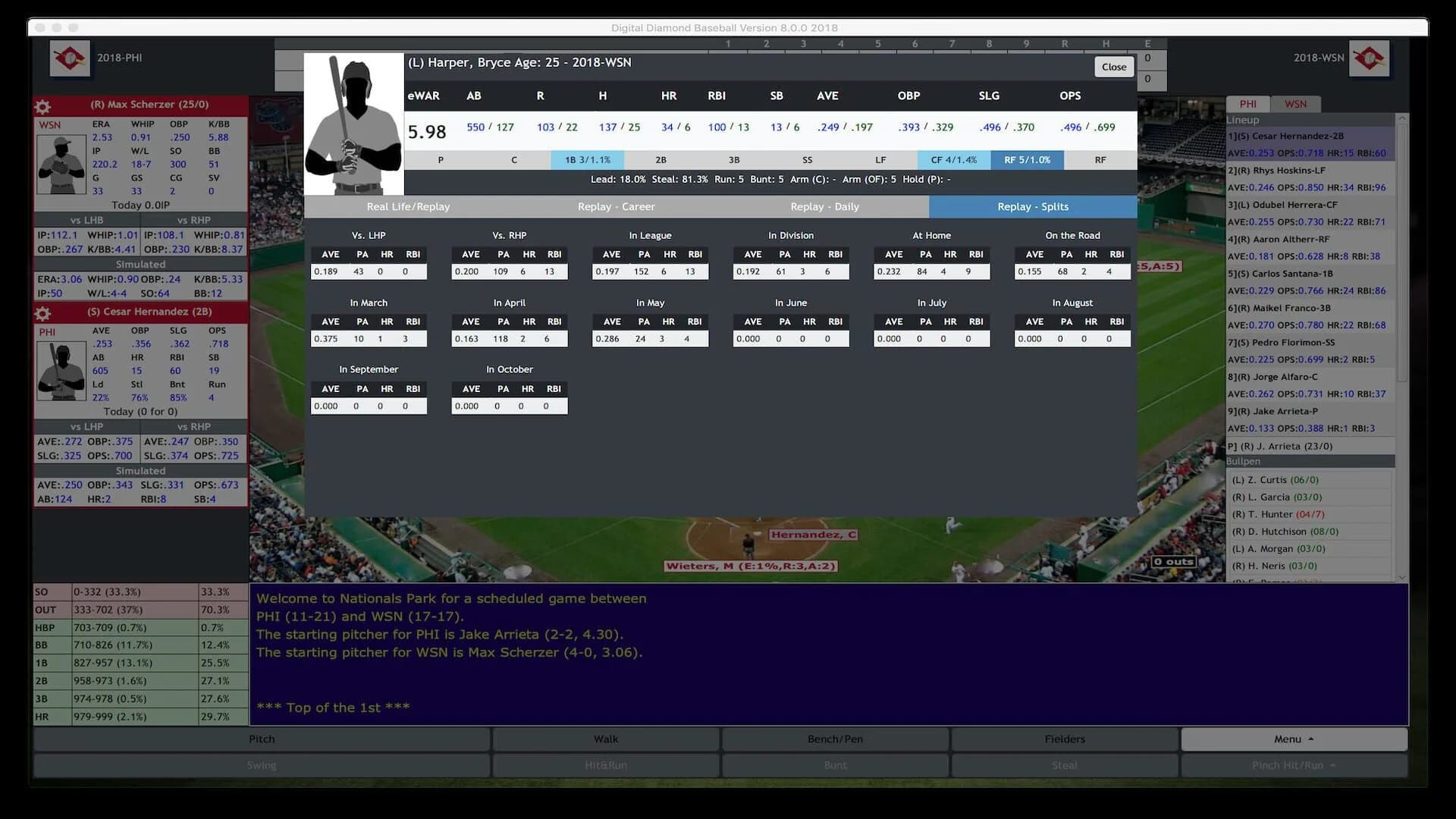This screenshot has height=819, width=1456.
Task: Open the settings gear on Cesar Hernandez's panel
Action: [x=43, y=312]
